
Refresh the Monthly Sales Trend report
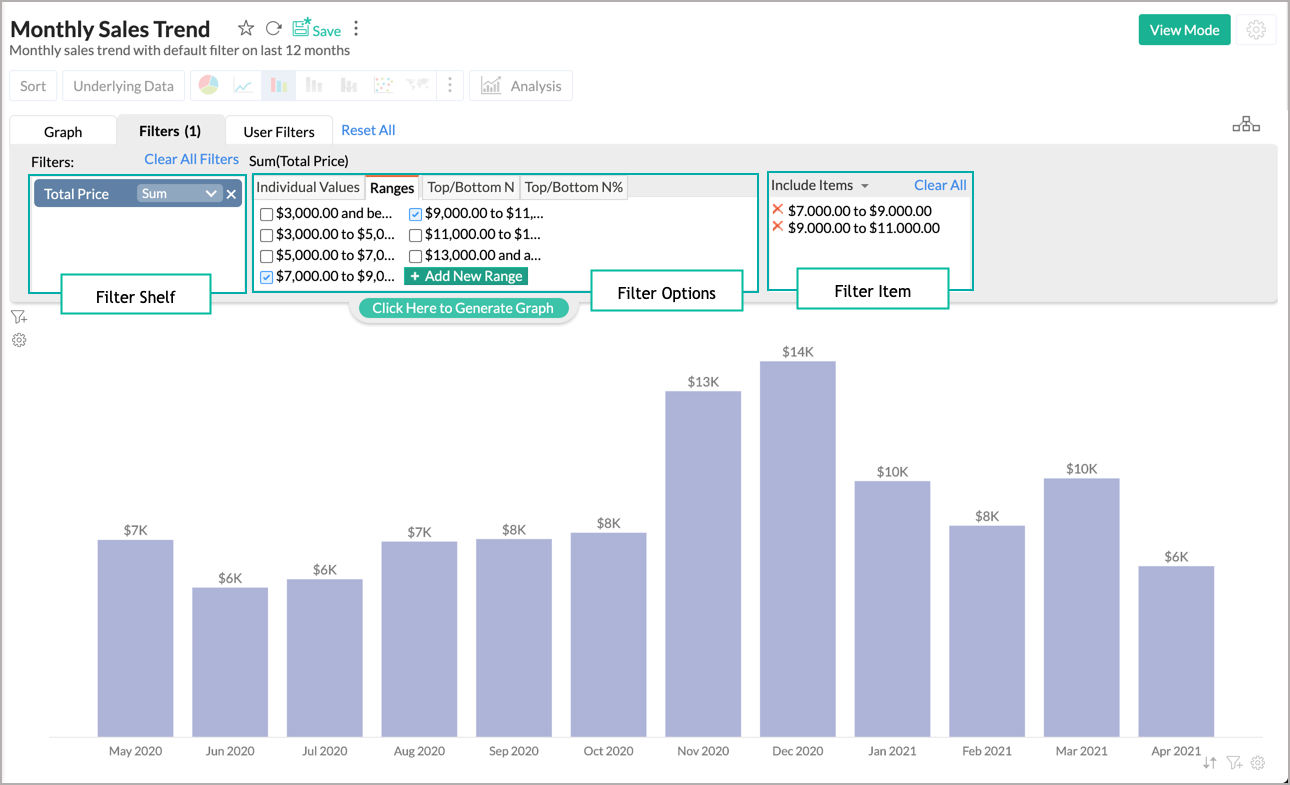pyautogui.click(x=272, y=28)
